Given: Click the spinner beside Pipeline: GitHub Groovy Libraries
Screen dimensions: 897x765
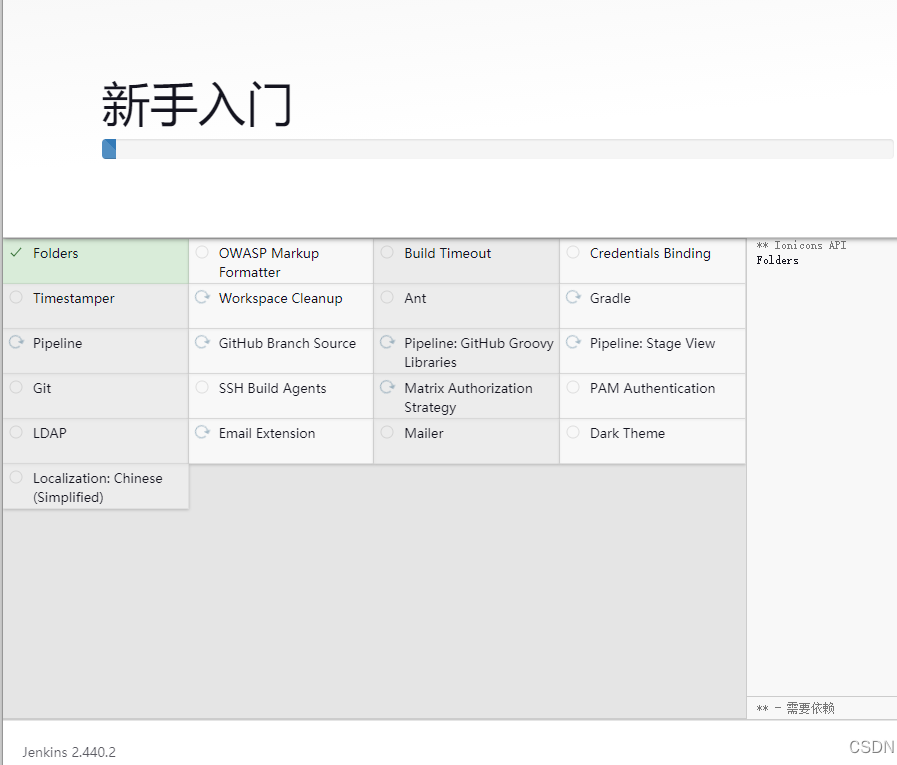Looking at the screenshot, I should tap(387, 342).
